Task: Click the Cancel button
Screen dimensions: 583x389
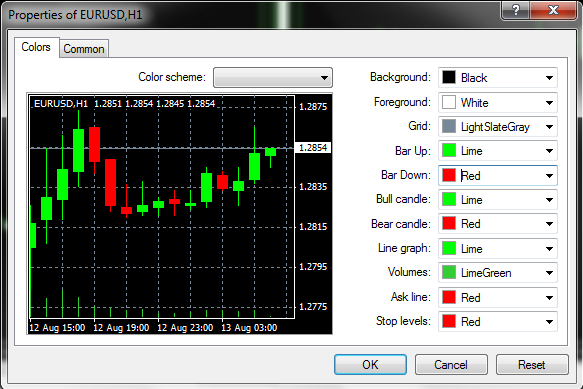Action: point(451,364)
